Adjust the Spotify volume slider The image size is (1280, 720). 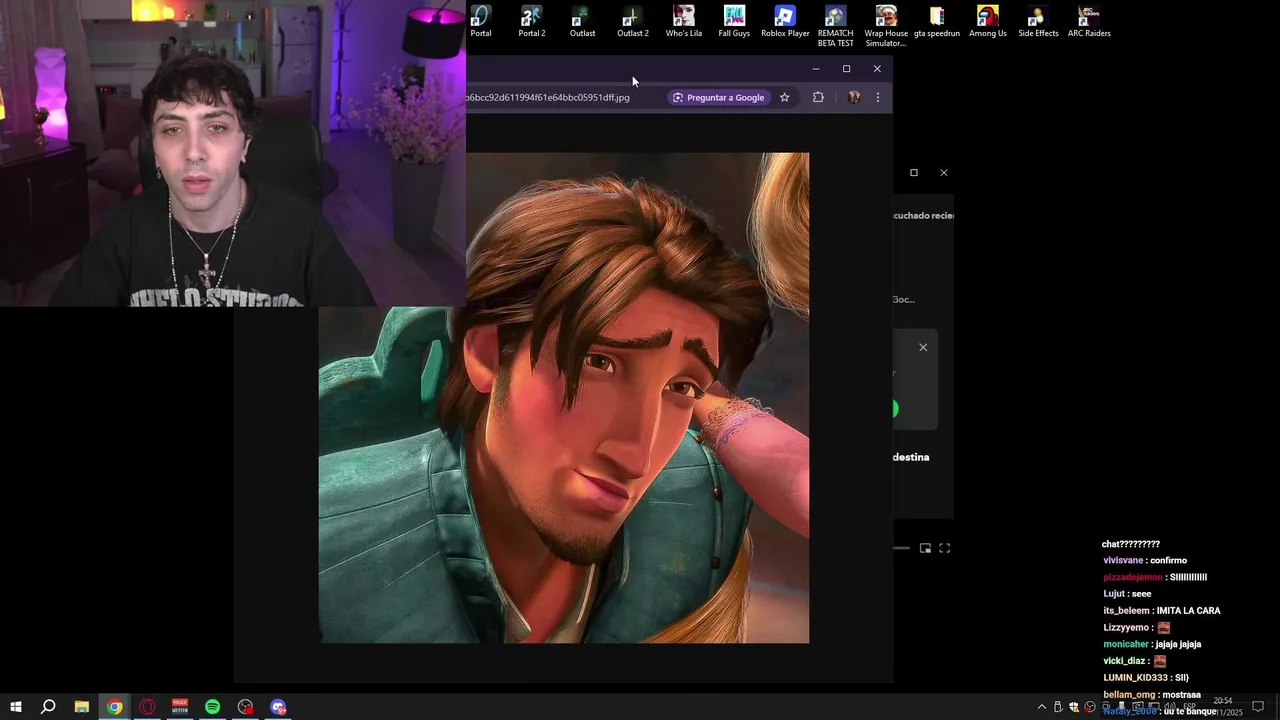pos(902,548)
